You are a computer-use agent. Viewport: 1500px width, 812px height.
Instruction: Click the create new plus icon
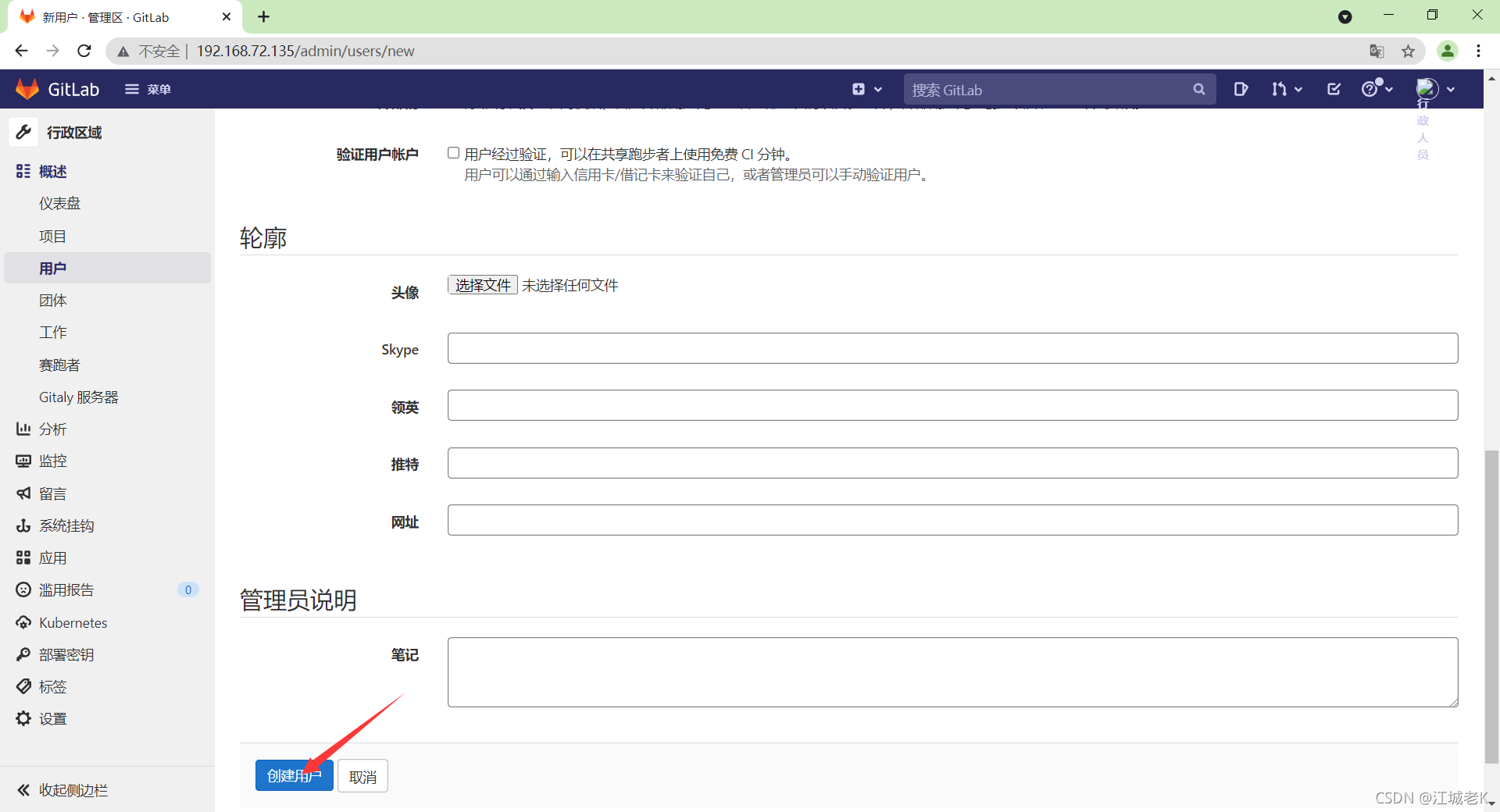(859, 89)
